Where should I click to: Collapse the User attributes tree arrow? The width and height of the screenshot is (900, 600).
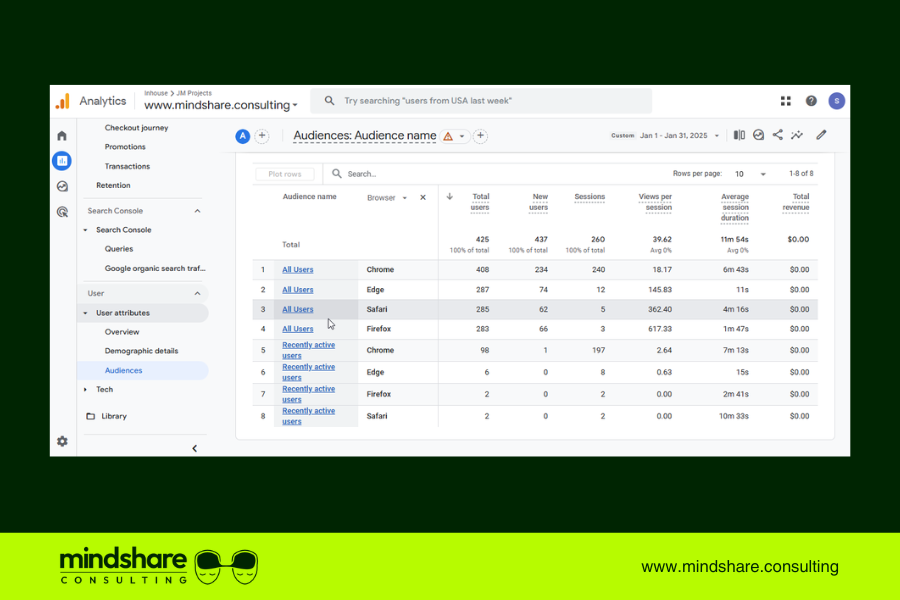(86, 313)
